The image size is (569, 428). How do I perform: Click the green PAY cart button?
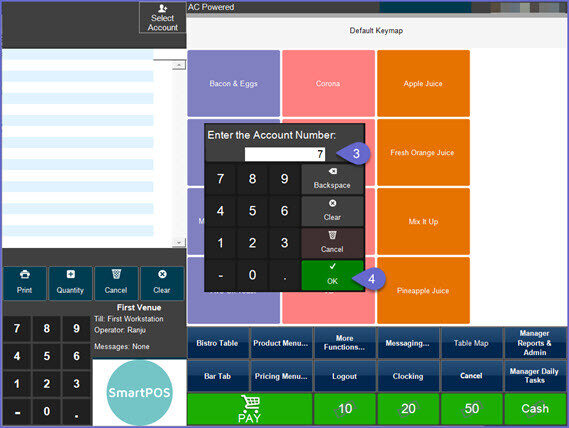(250, 409)
